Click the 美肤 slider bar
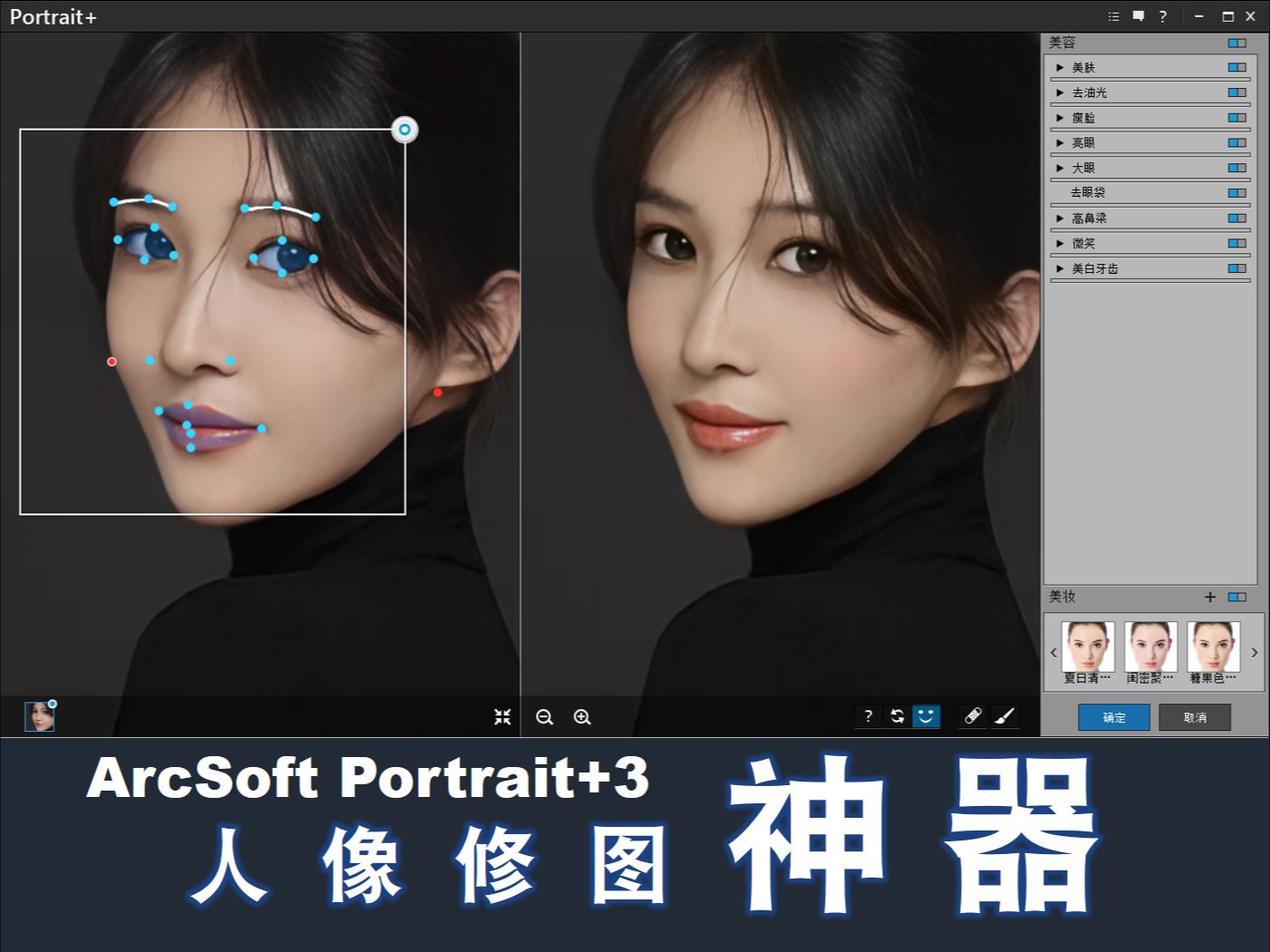1270x952 pixels. tap(1150, 80)
